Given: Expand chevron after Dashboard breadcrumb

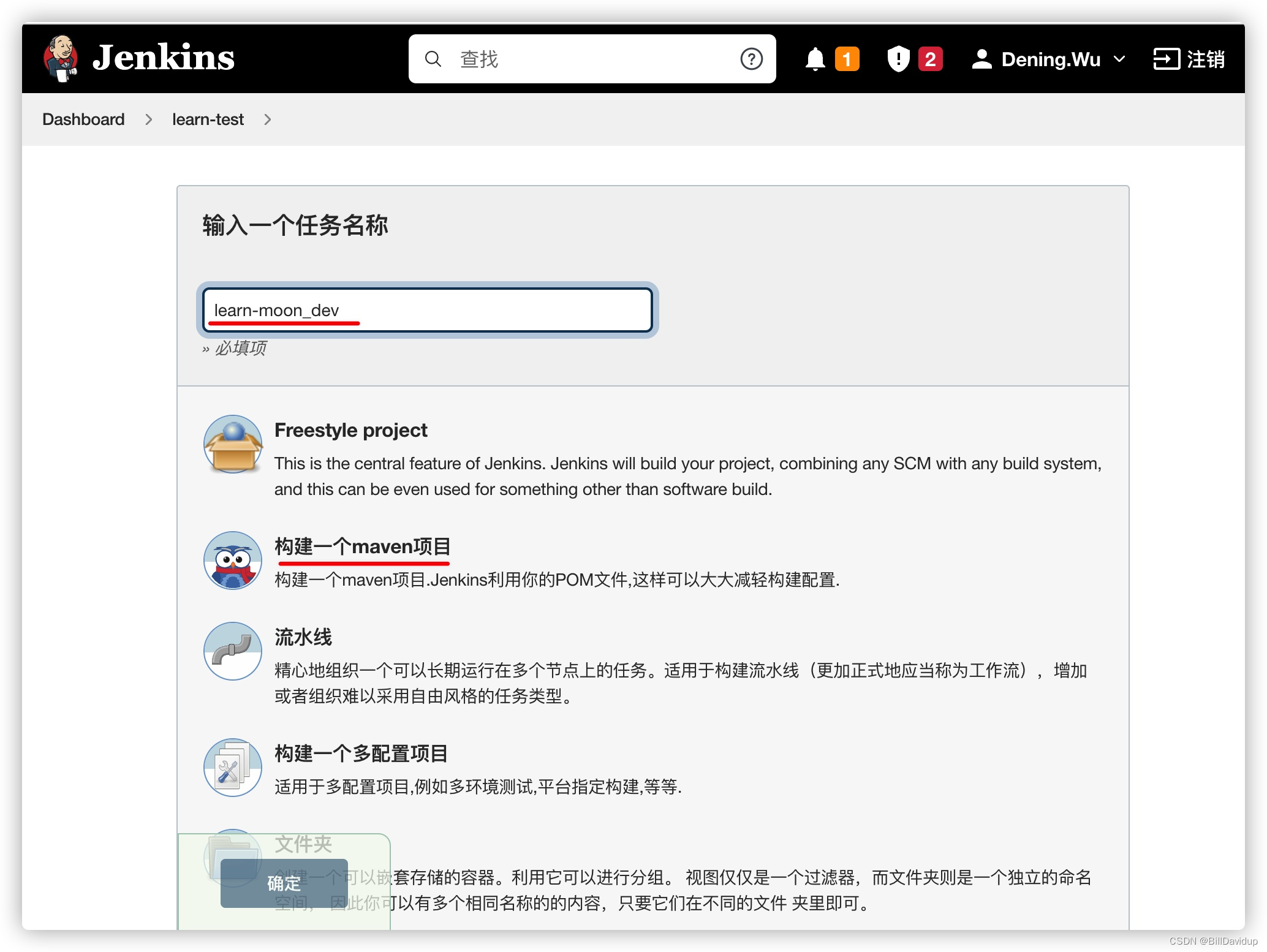Looking at the screenshot, I should [148, 119].
